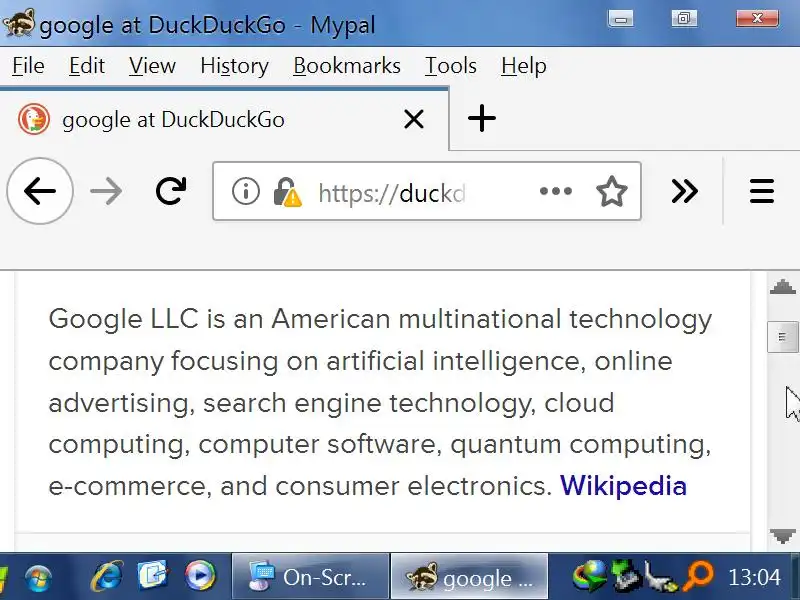Open the lock warning connection details
The image size is (800, 600).
tap(288, 192)
